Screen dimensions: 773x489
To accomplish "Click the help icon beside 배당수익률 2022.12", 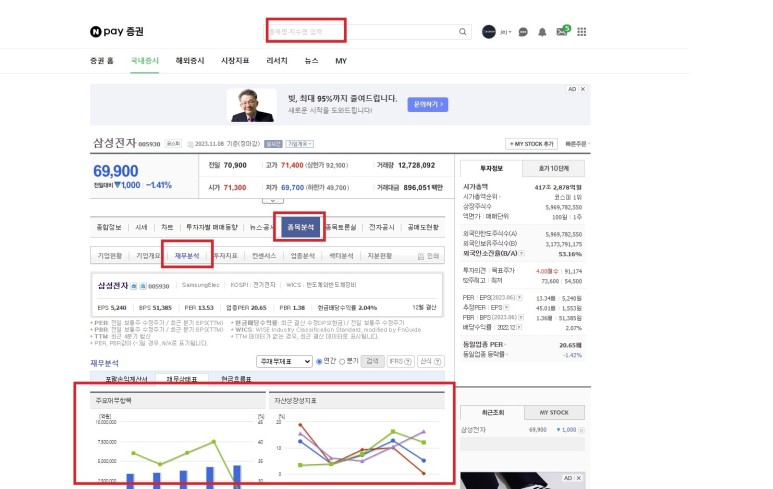I will coord(520,327).
